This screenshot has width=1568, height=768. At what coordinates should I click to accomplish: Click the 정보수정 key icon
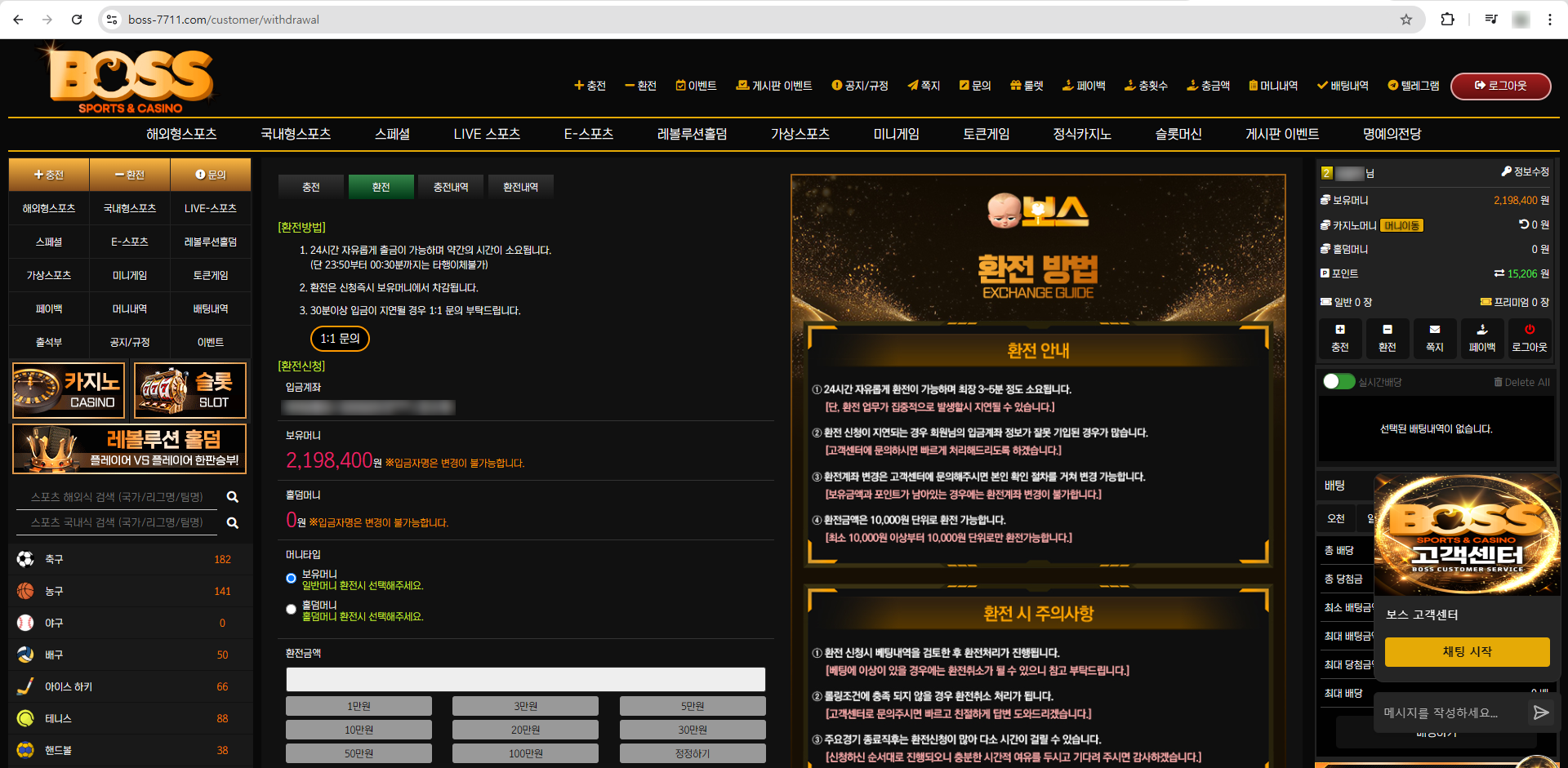click(x=1507, y=171)
